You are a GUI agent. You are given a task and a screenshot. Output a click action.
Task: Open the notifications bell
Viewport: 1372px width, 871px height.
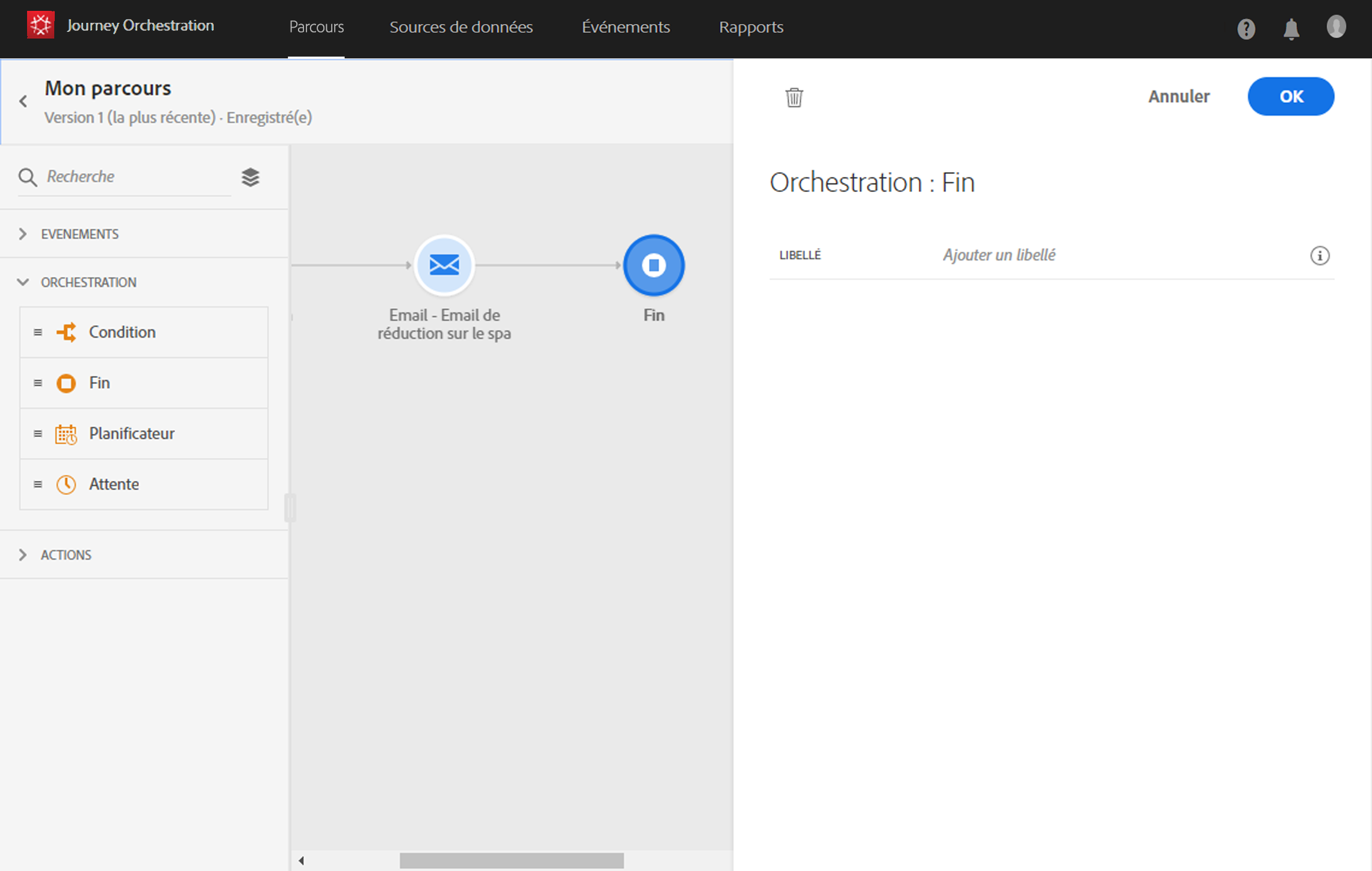(x=1291, y=28)
